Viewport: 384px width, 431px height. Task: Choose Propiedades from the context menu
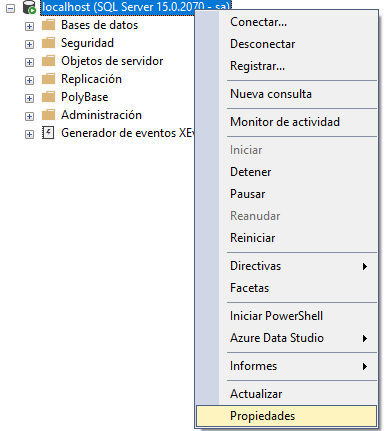click(287, 416)
